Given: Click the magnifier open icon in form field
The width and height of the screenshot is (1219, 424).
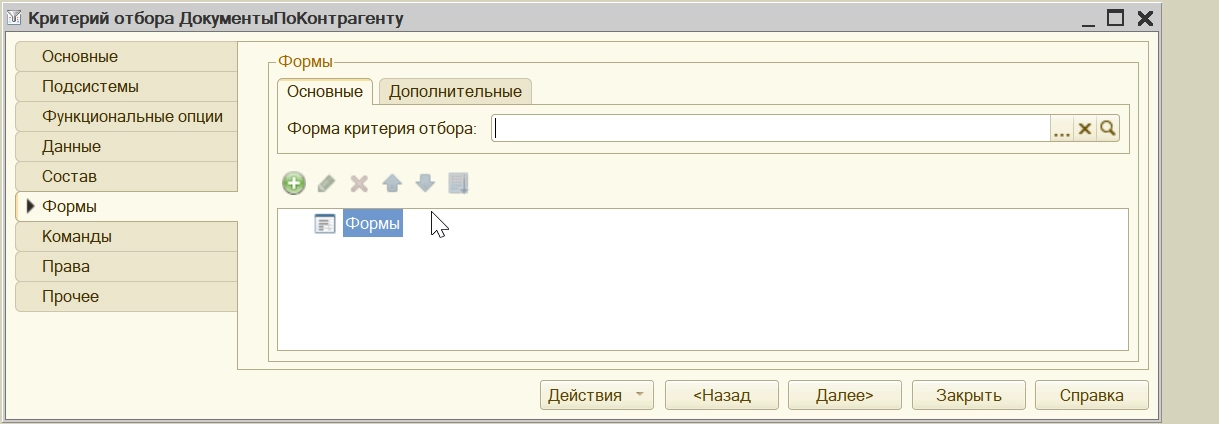Looking at the screenshot, I should [x=1107, y=129].
